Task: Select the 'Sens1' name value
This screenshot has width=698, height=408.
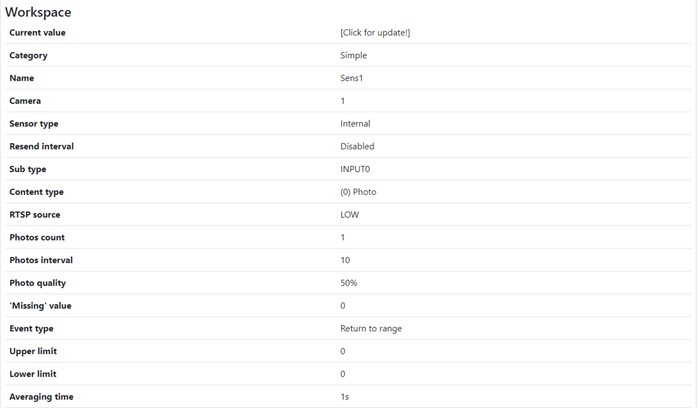Action: tap(353, 78)
